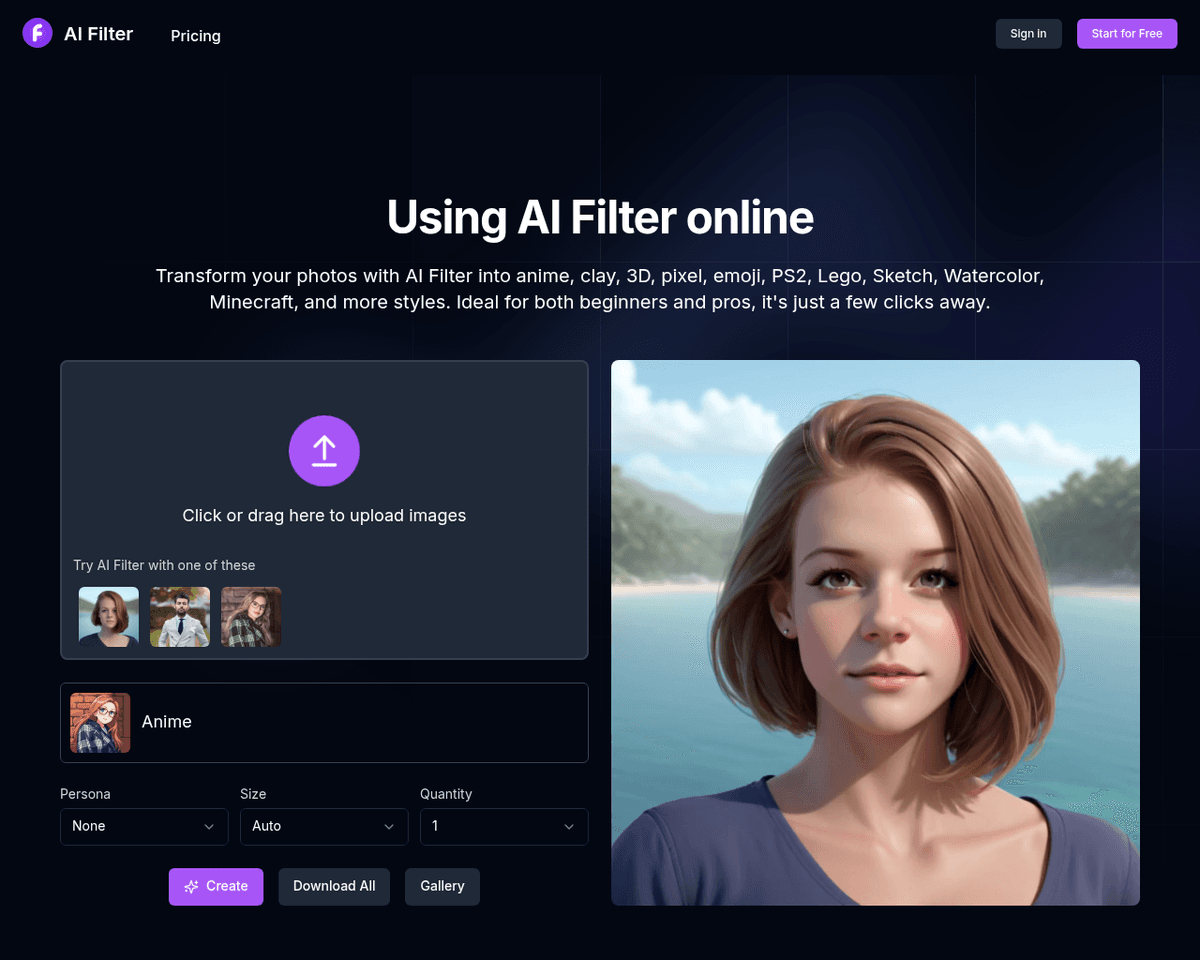
Task: Click the generated portrait preview image
Action: tap(875, 632)
